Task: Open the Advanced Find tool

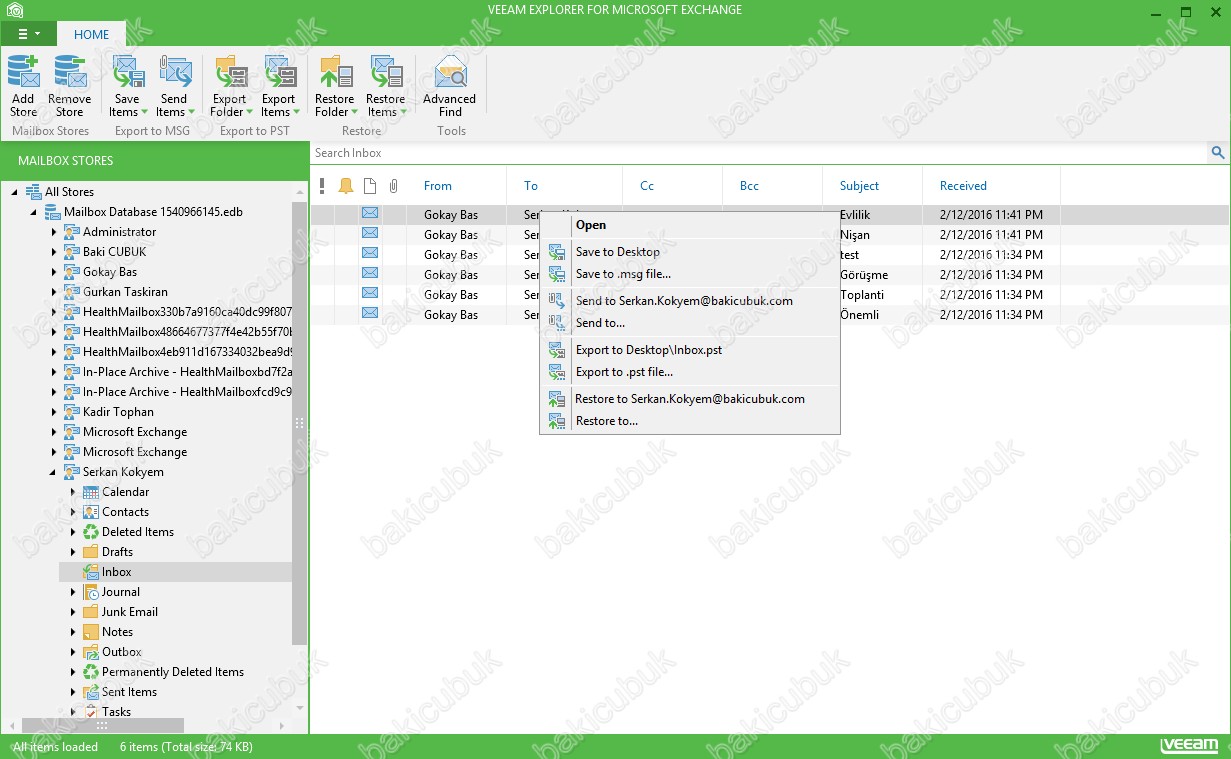Action: point(450,86)
